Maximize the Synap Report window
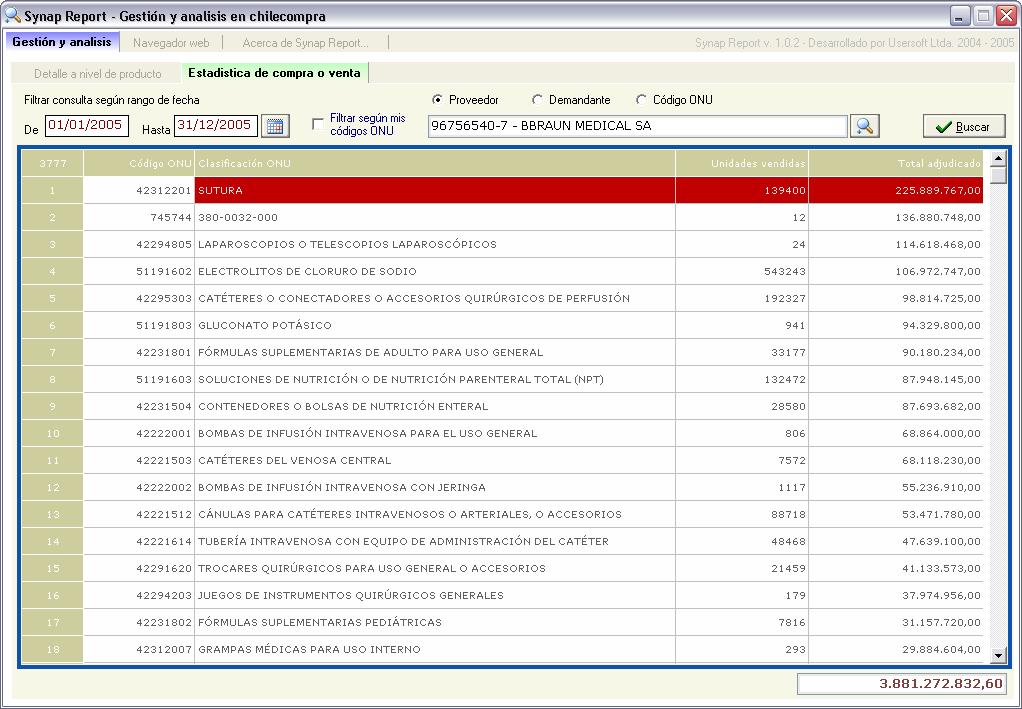1022x709 pixels. point(983,16)
